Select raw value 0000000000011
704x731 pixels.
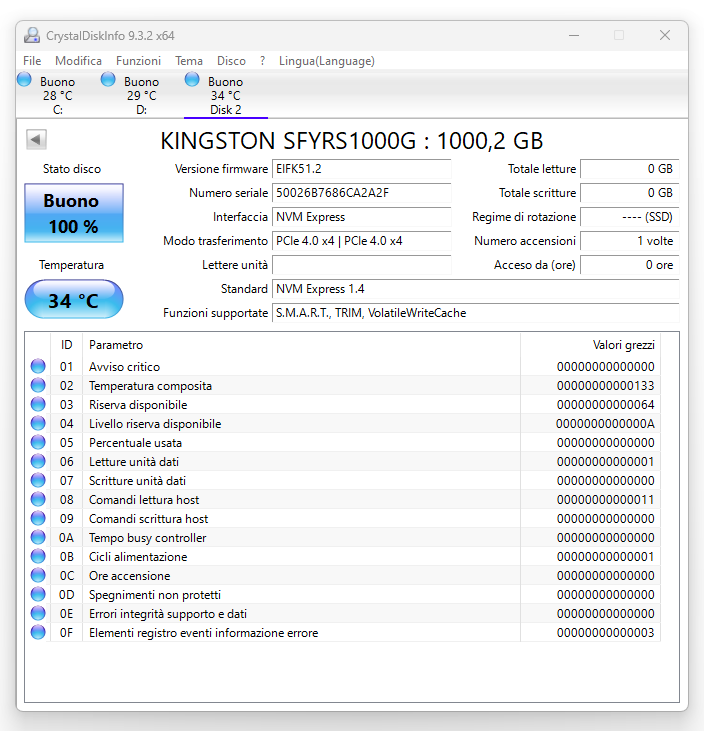(605, 500)
